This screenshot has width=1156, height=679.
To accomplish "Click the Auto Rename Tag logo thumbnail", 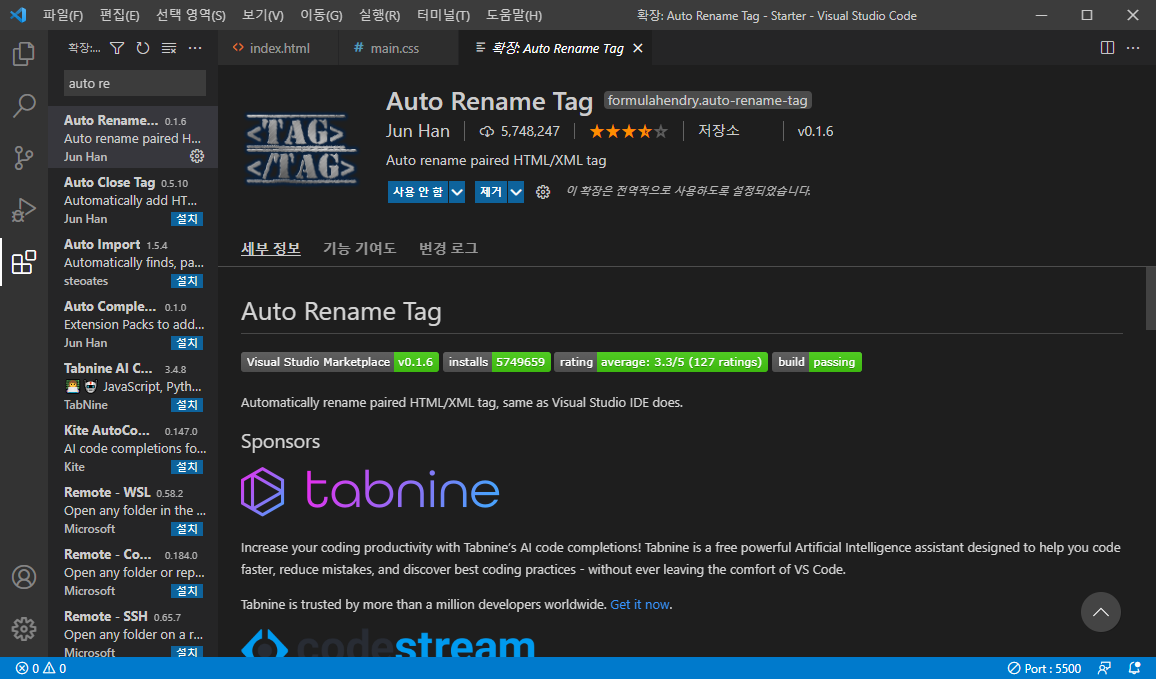I will click(301, 148).
